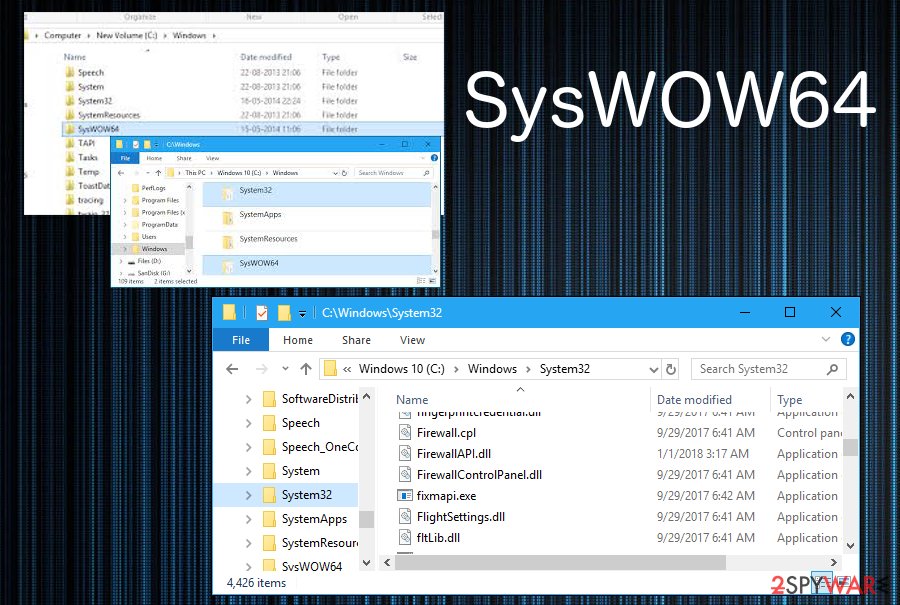Select FirewallControlPanel.dll file icon
Image resolution: width=900 pixels, height=605 pixels.
point(405,475)
